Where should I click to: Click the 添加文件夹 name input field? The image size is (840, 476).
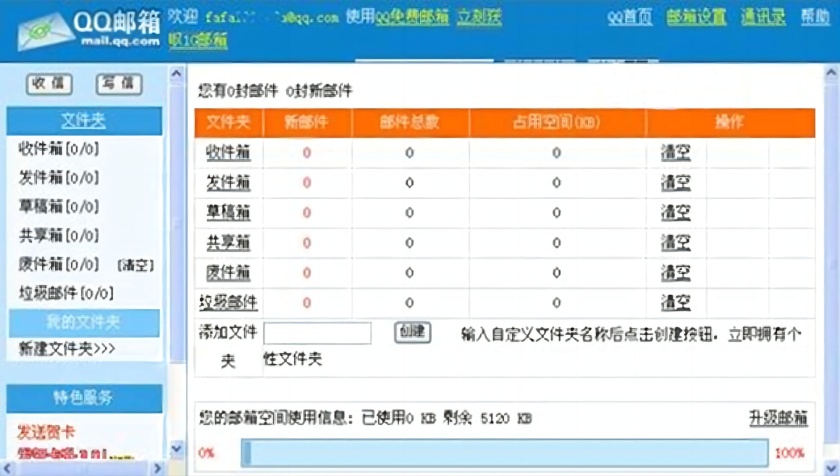(x=317, y=333)
